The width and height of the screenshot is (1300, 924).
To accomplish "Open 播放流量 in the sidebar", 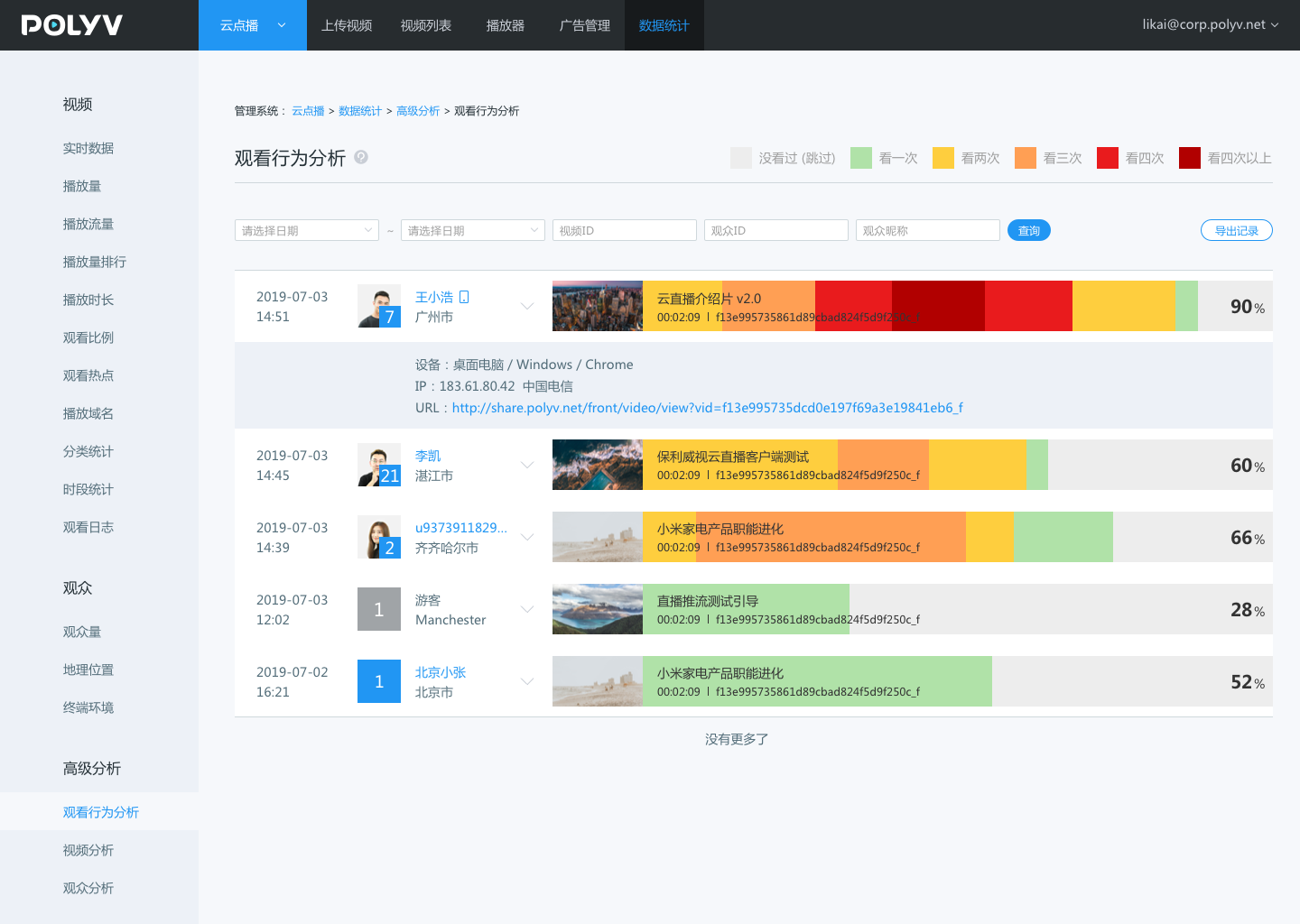I will click(x=88, y=224).
